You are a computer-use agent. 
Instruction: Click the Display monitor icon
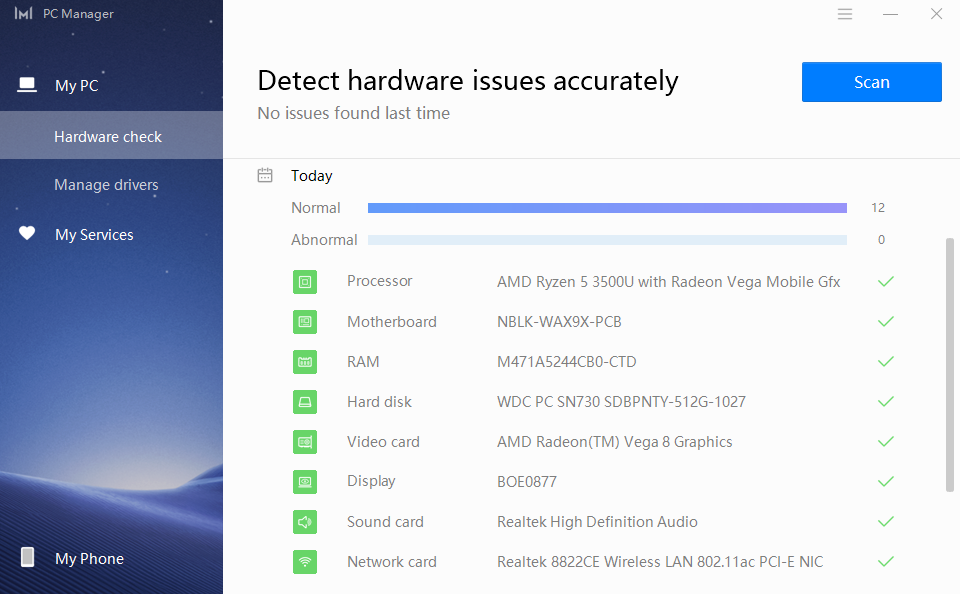[x=305, y=482]
